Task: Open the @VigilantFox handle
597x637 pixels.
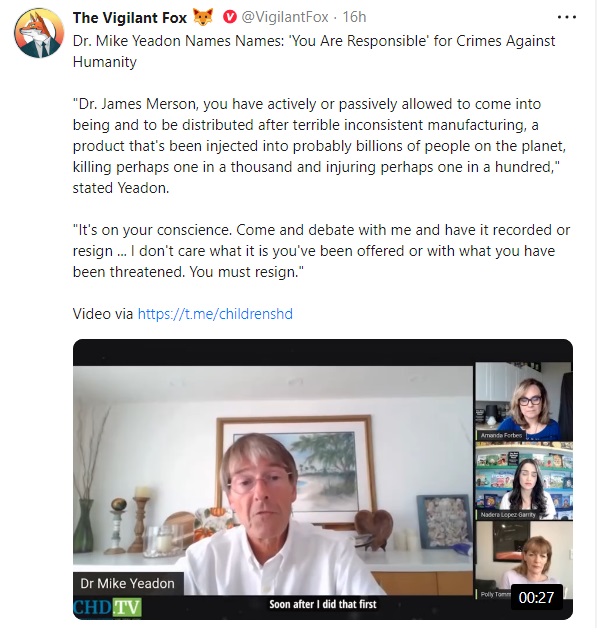Action: (x=285, y=17)
